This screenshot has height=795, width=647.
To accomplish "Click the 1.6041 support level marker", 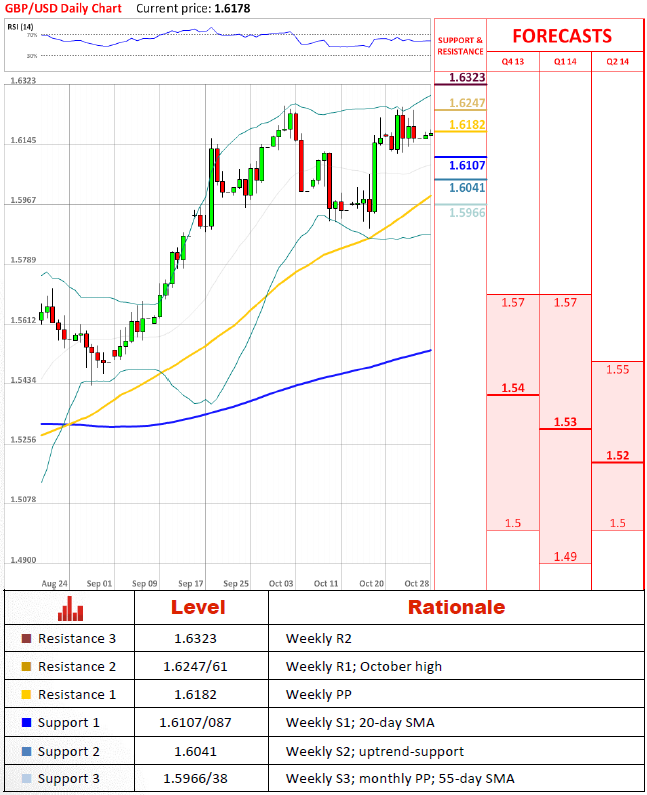I will coord(467,188).
